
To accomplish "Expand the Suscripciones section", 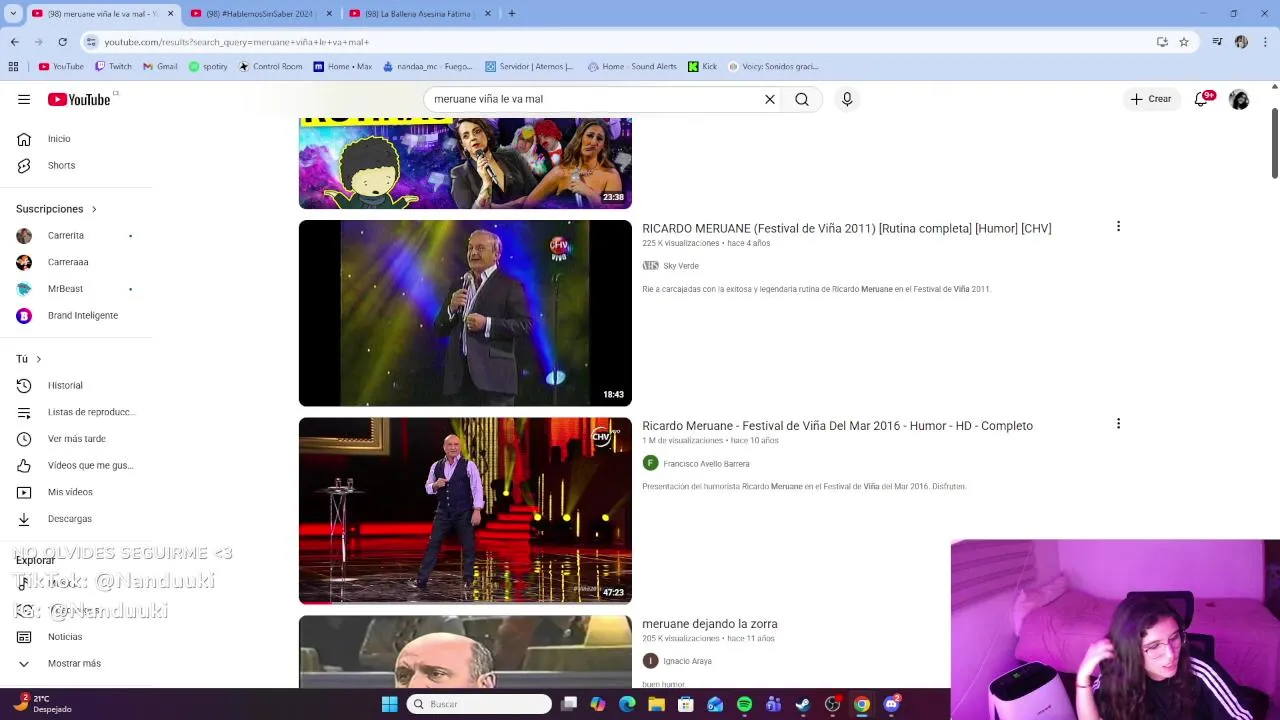I will tap(56, 209).
